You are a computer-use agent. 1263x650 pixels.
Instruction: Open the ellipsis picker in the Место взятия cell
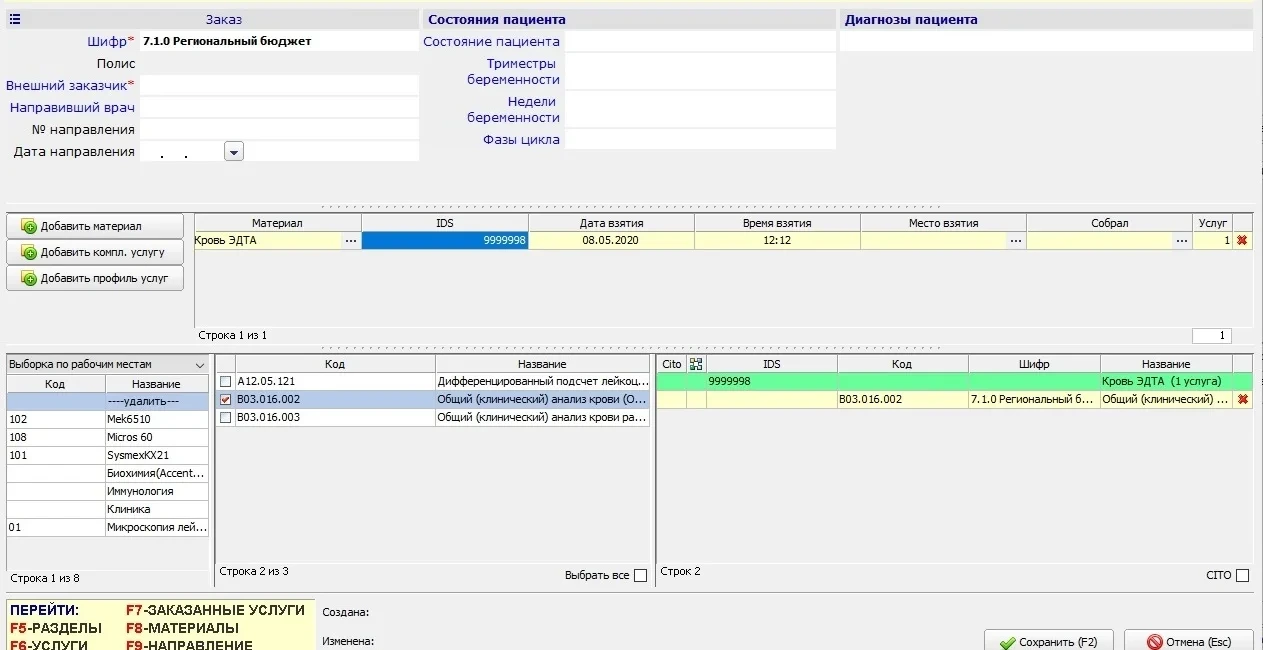(x=1016, y=241)
